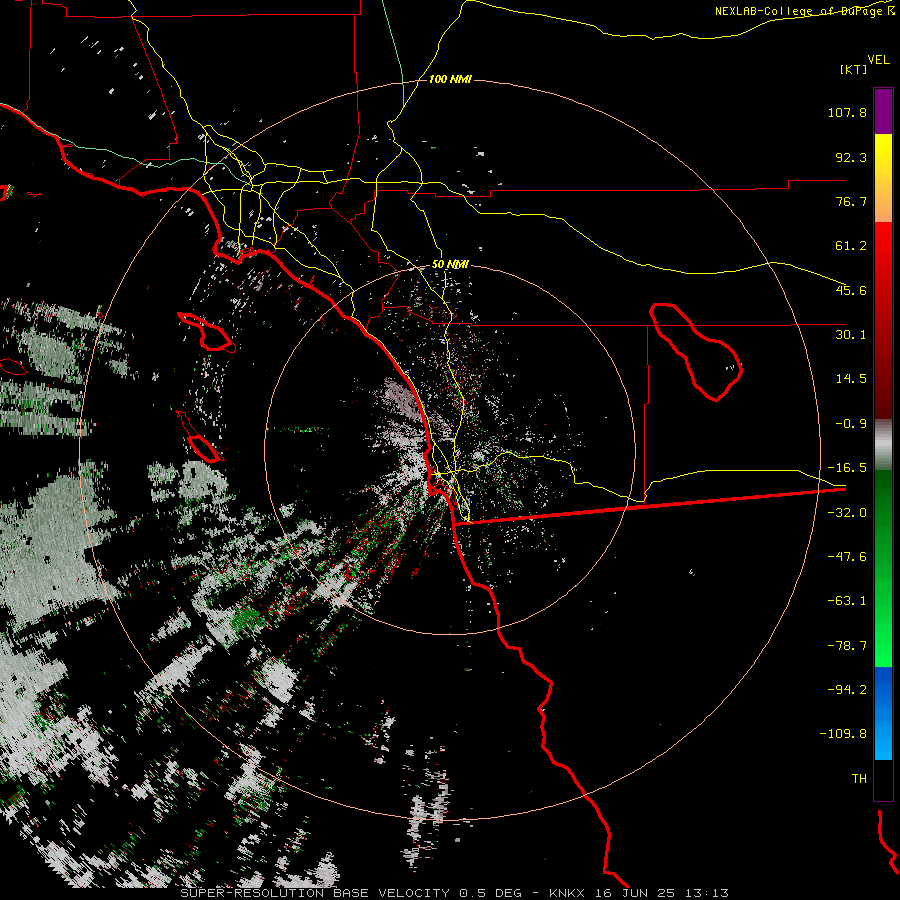Click the -94.2 legend value
This screenshot has height=900, width=900.
coord(847,690)
